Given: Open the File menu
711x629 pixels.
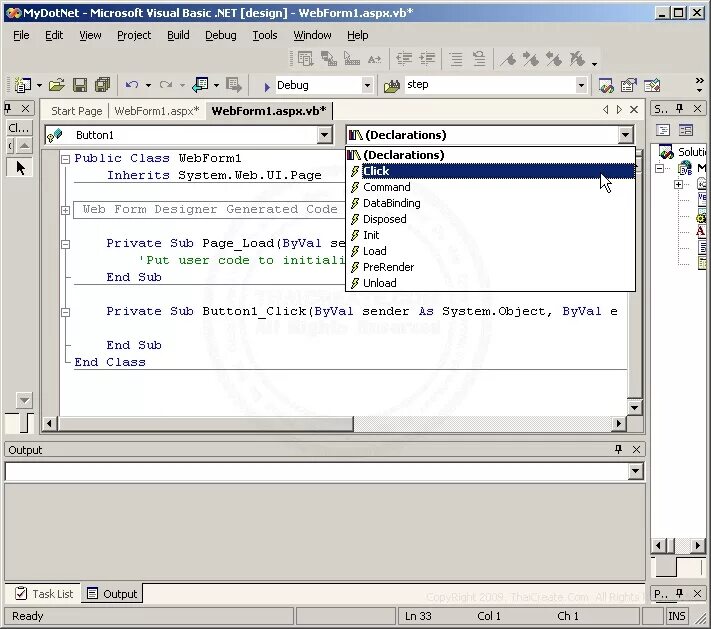Looking at the screenshot, I should click(21, 35).
